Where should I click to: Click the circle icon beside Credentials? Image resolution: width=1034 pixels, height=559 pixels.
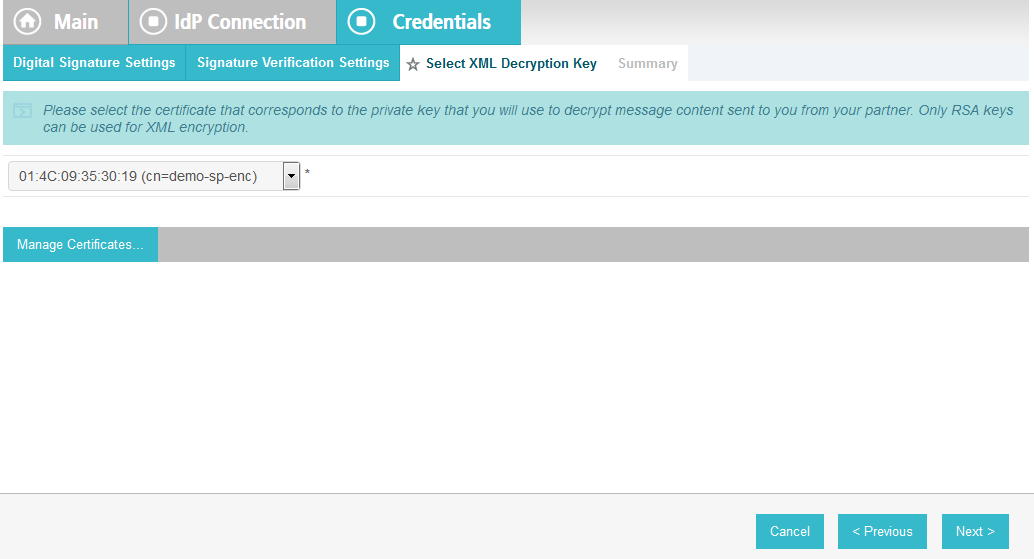(x=361, y=21)
